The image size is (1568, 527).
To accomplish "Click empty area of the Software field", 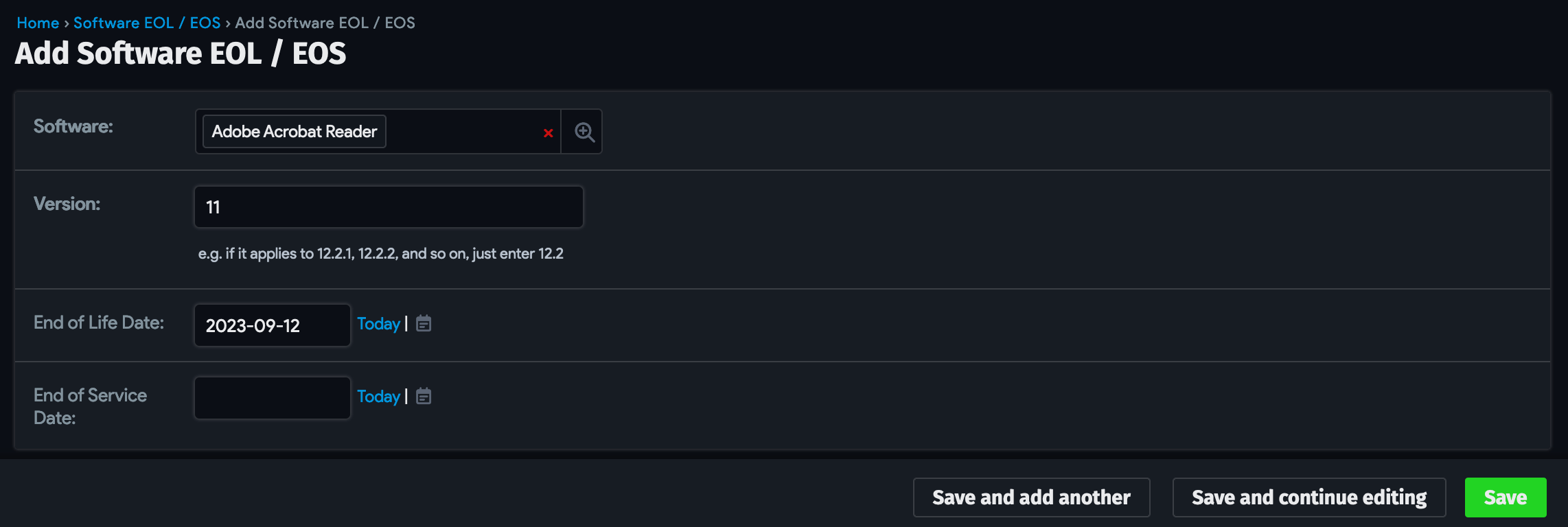I will click(x=463, y=131).
